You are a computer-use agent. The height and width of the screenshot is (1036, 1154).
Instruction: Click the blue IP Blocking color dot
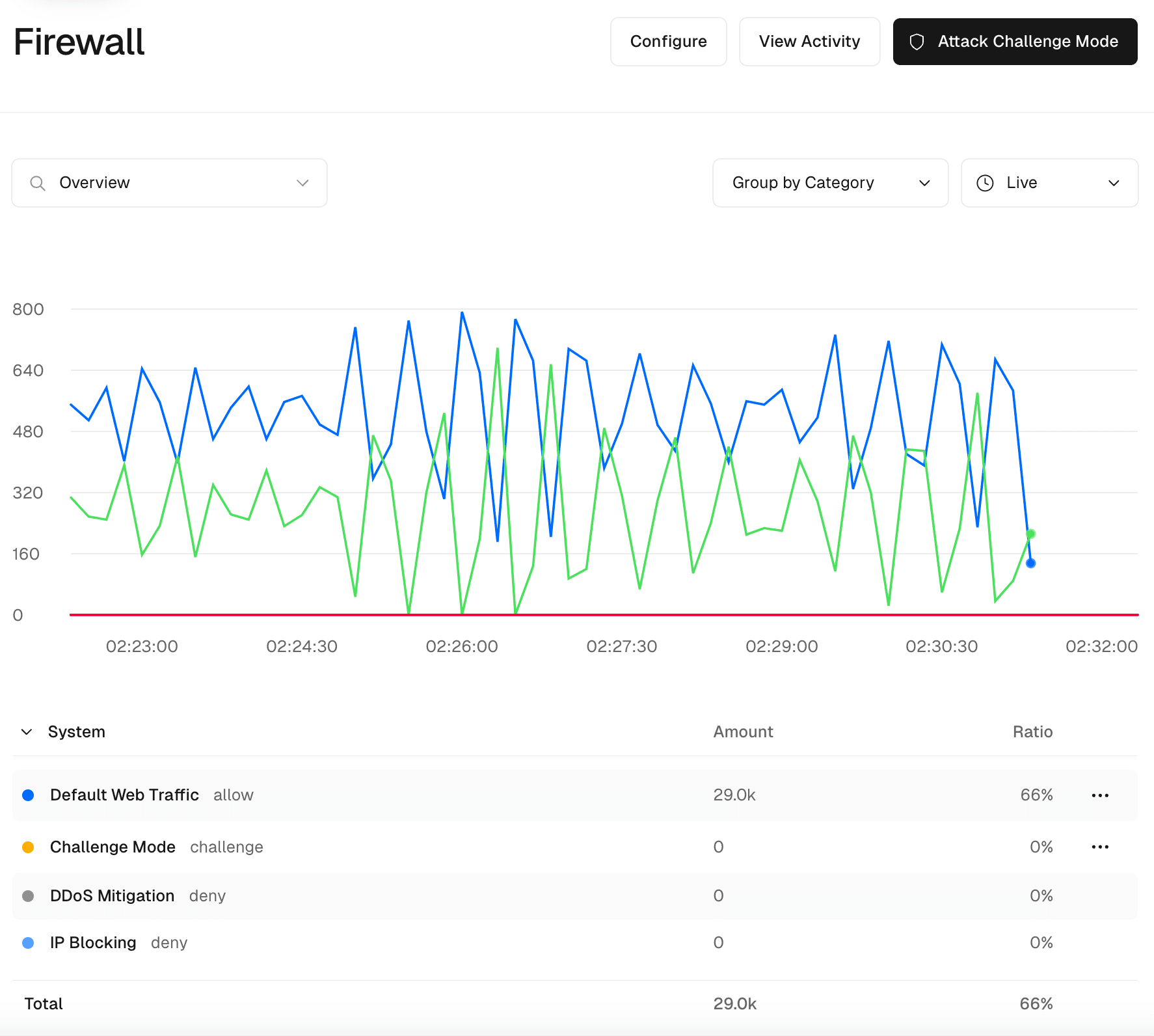pos(28,942)
